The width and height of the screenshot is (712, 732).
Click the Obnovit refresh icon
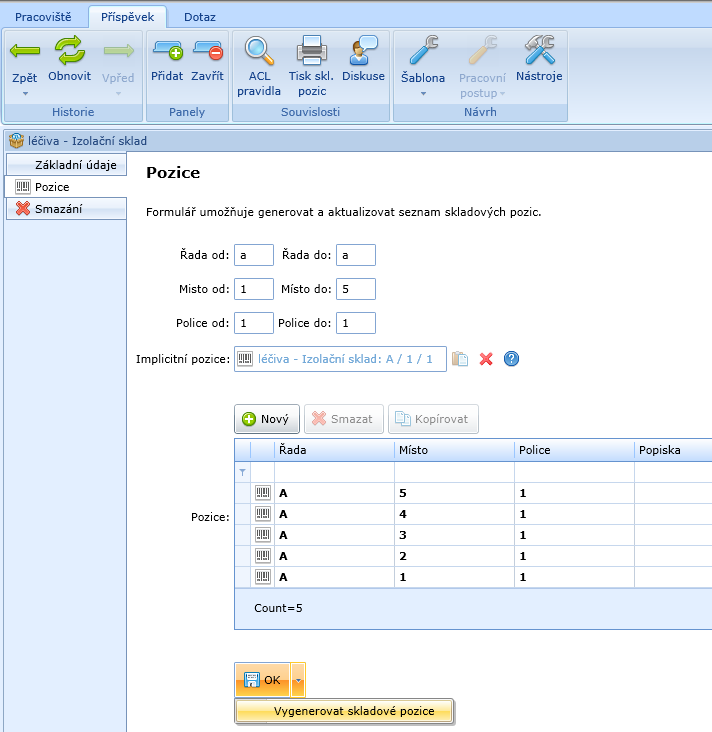click(x=70, y=52)
